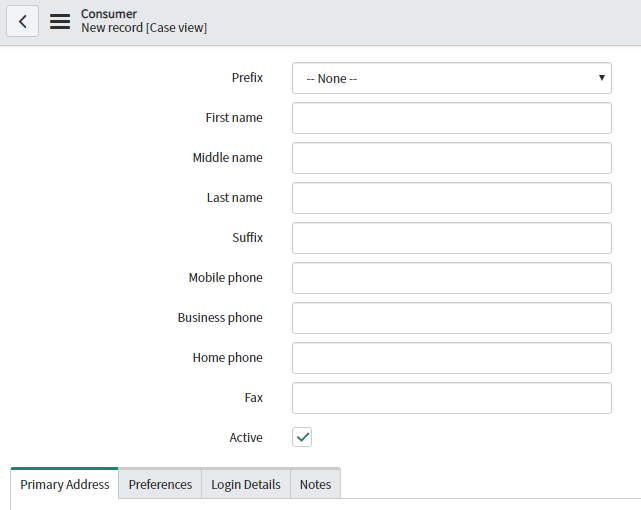
Task: Focus the First name input field
Action: coord(451,118)
